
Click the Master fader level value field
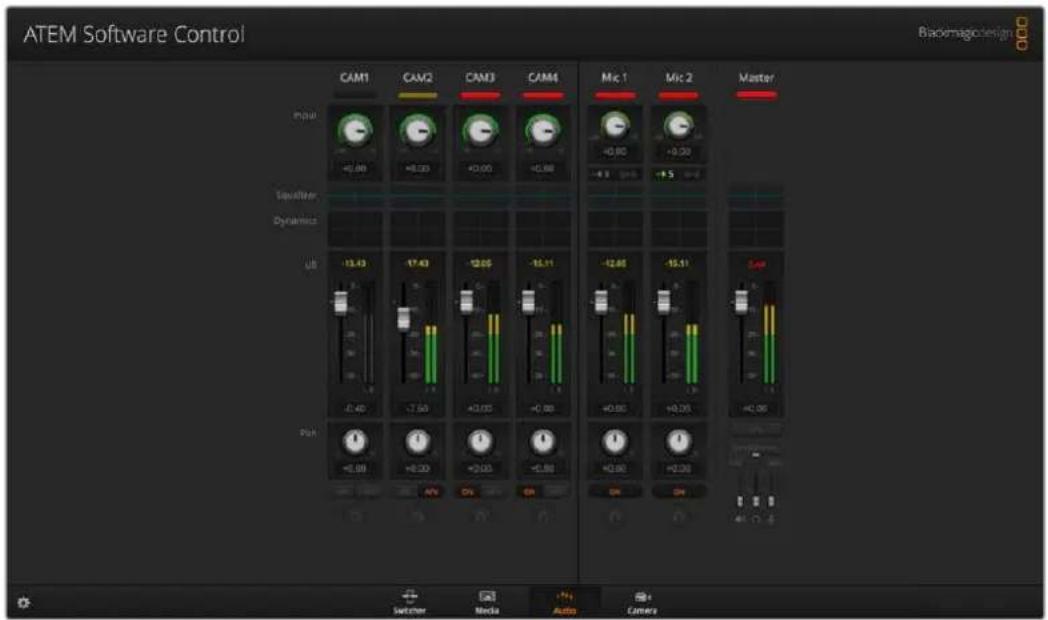click(756, 408)
